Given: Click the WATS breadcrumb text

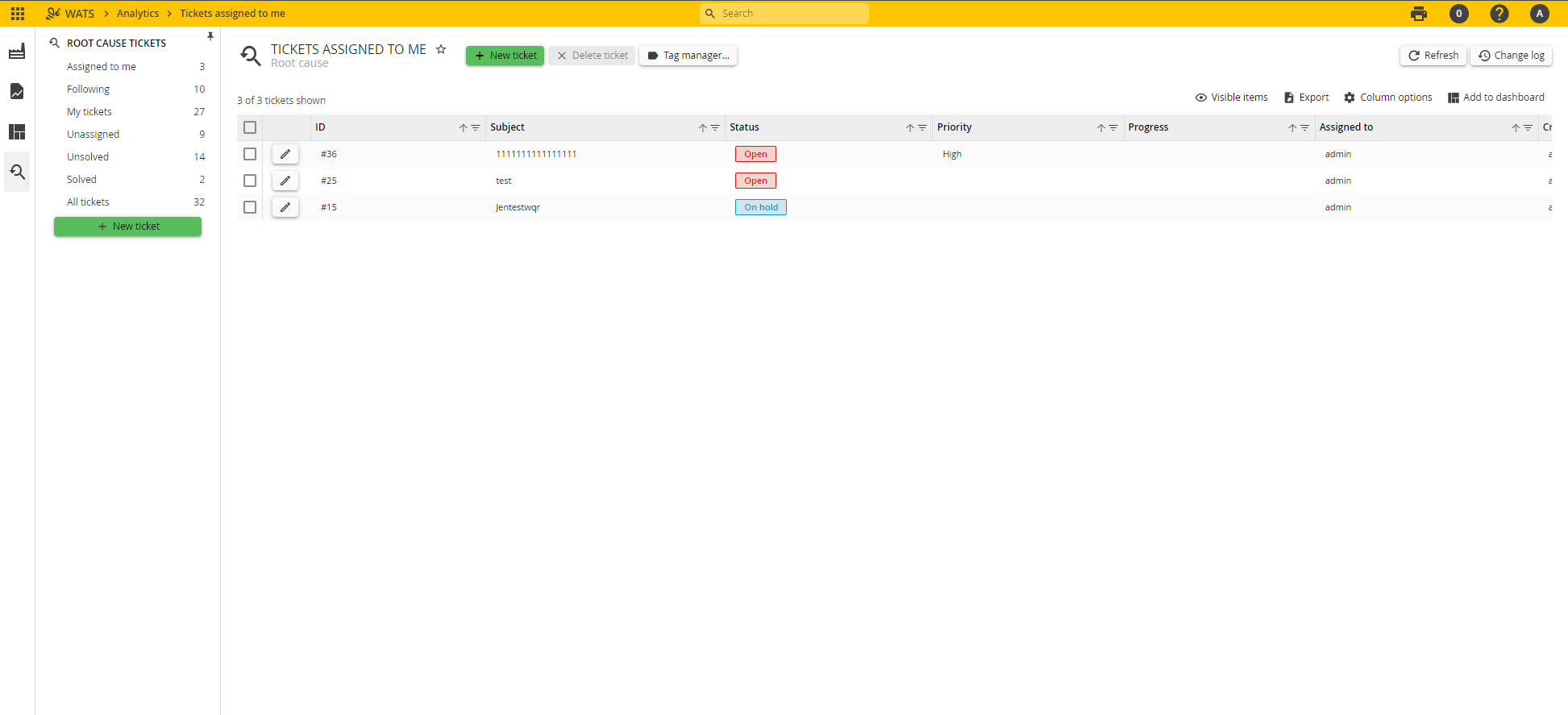Looking at the screenshot, I should pyautogui.click(x=80, y=14).
